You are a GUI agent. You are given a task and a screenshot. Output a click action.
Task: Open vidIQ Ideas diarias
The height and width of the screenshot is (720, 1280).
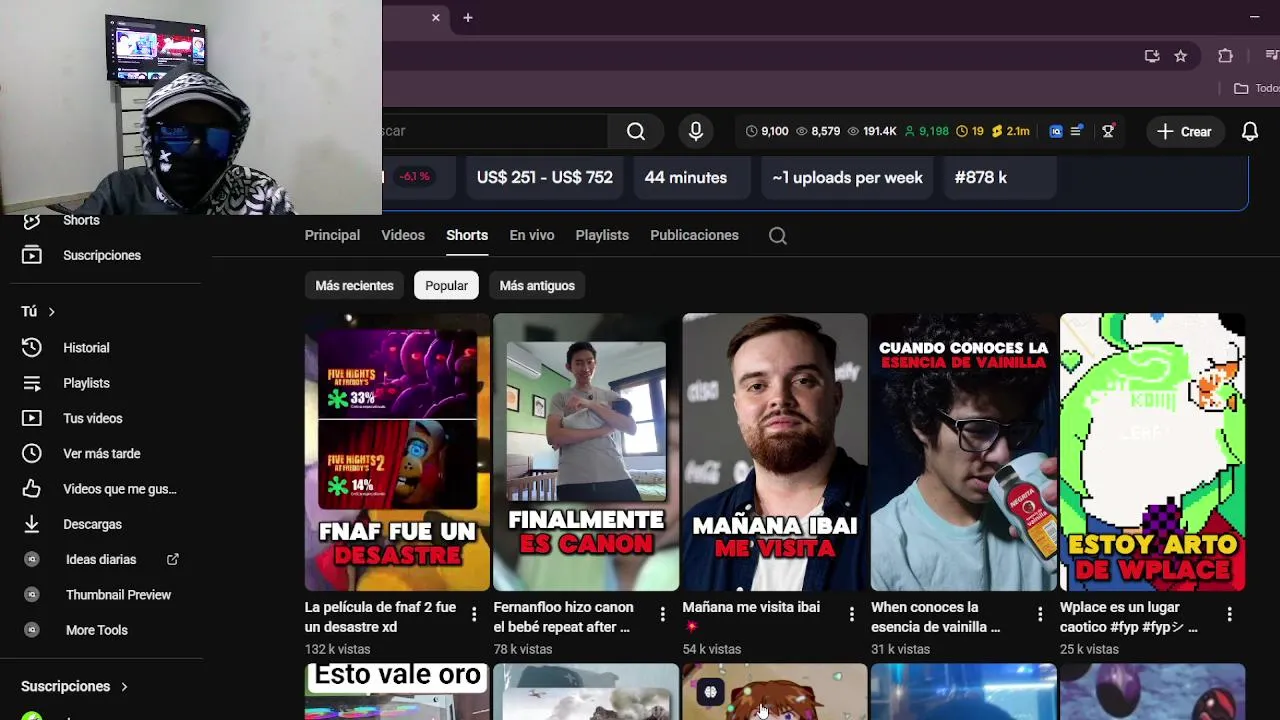point(101,559)
